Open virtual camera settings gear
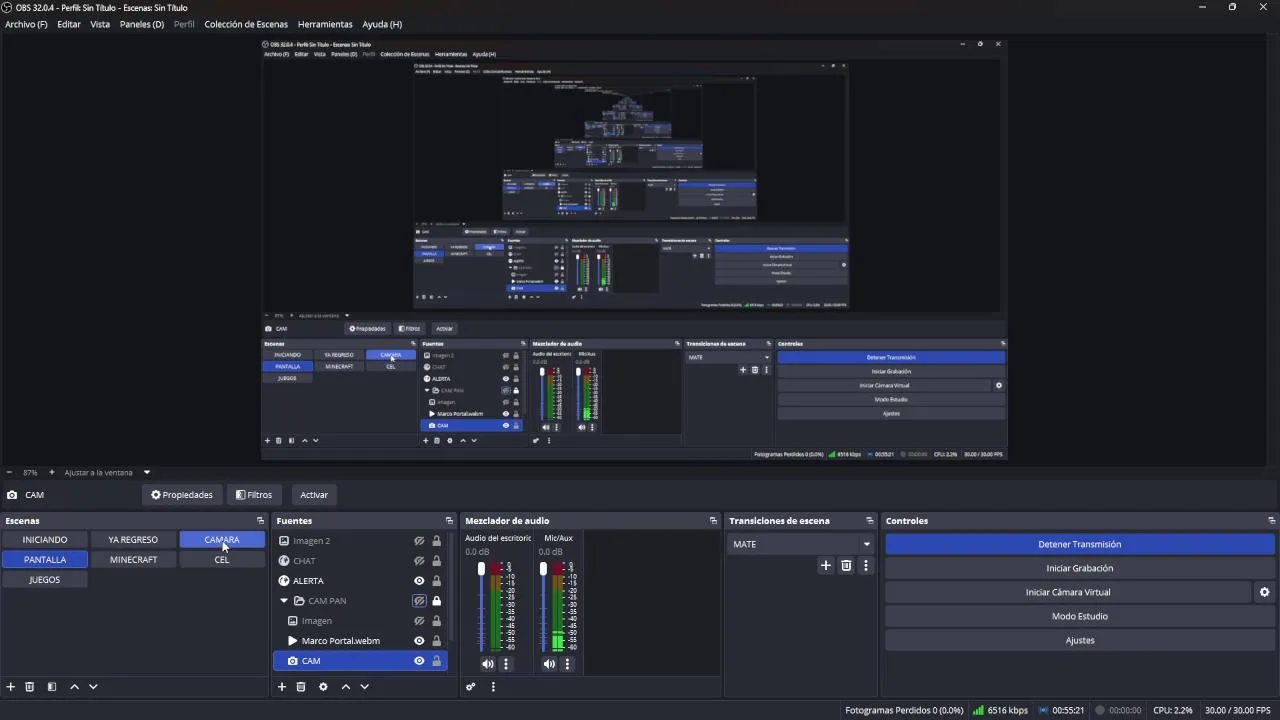This screenshot has width=1280, height=720. tap(1264, 592)
